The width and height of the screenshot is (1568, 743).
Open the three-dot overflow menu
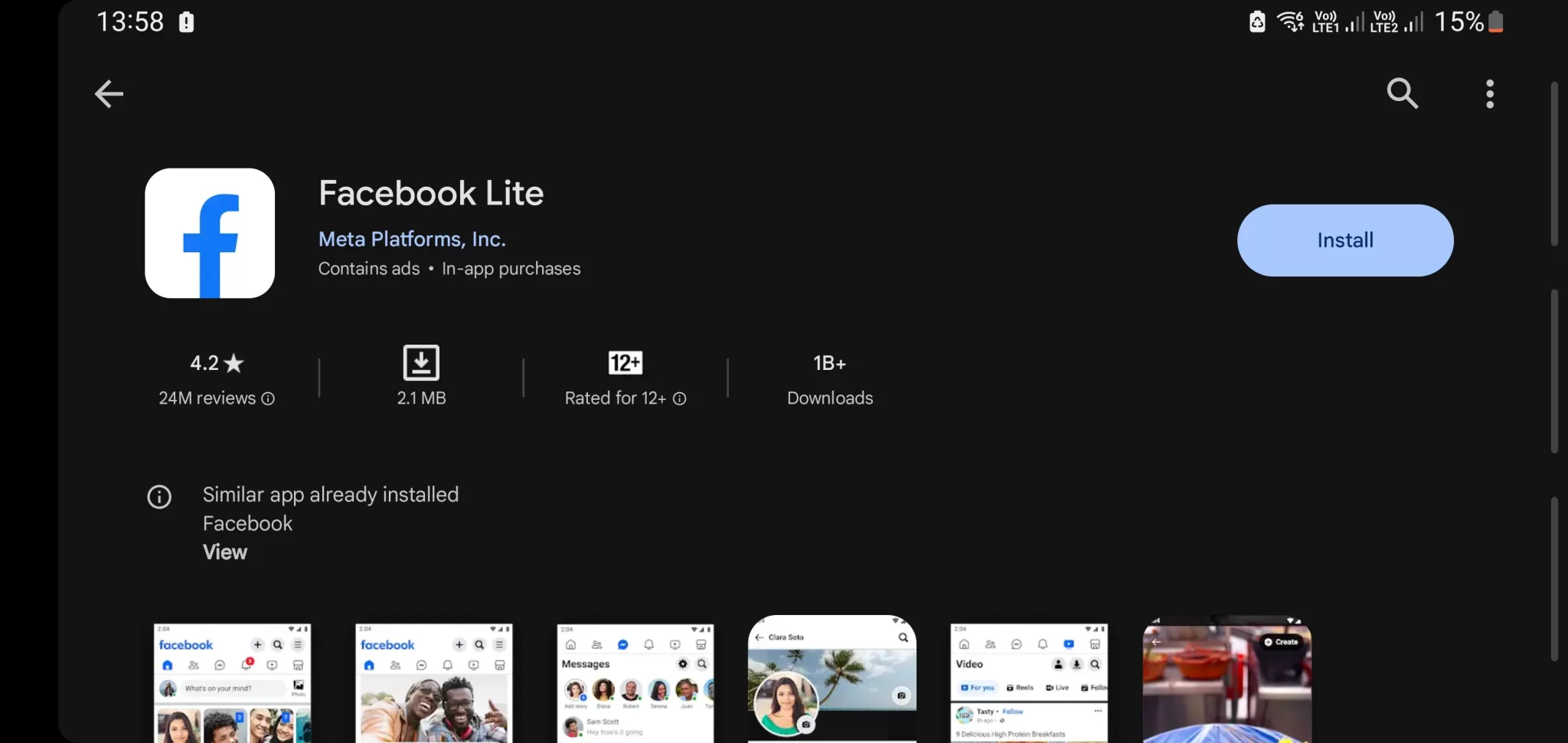(1490, 93)
